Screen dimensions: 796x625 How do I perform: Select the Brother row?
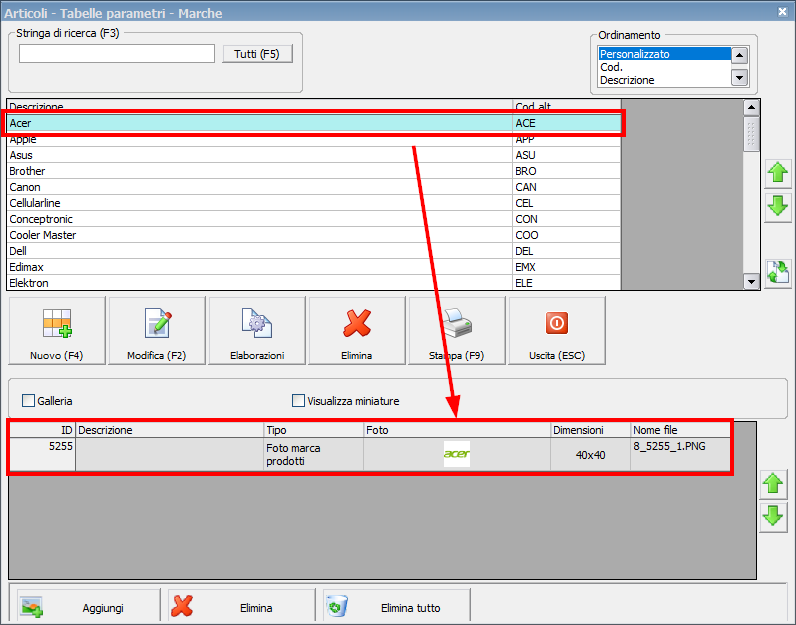[x=314, y=171]
